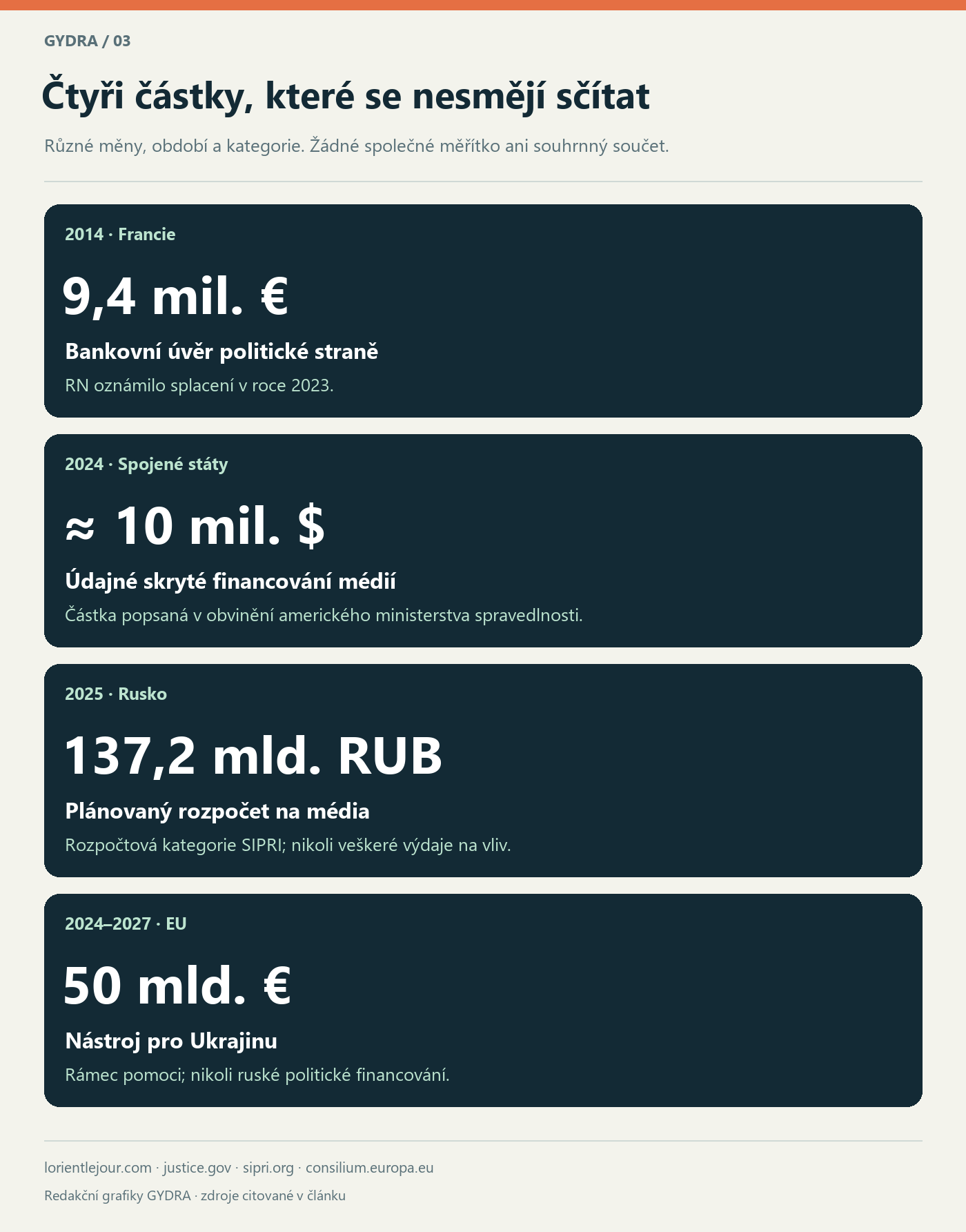Image resolution: width=966 pixels, height=1232 pixels.
Task: Click the note about amerického ministerstva spravedlnosti
Action: pyautogui.click(x=324, y=615)
